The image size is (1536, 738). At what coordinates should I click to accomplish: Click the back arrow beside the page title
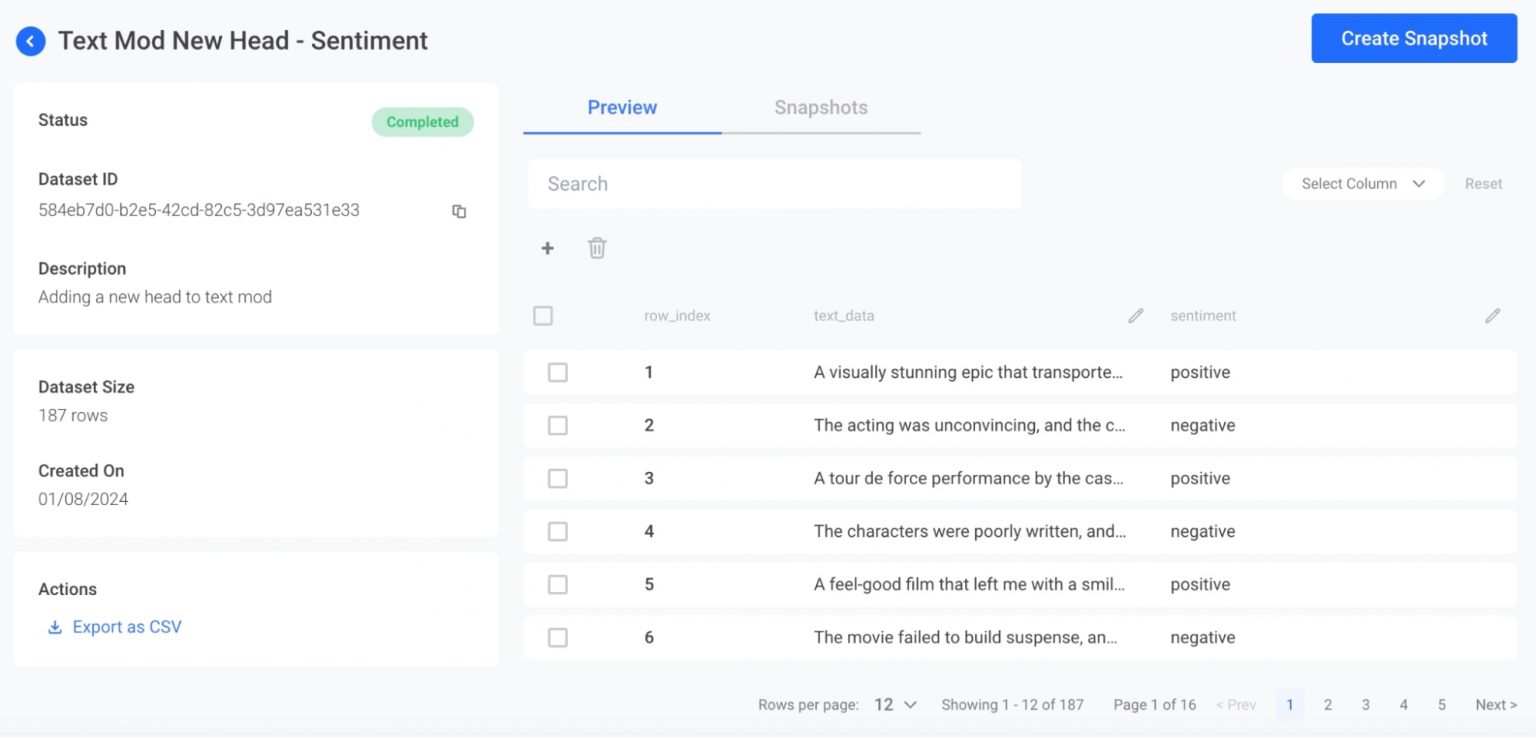point(29,41)
